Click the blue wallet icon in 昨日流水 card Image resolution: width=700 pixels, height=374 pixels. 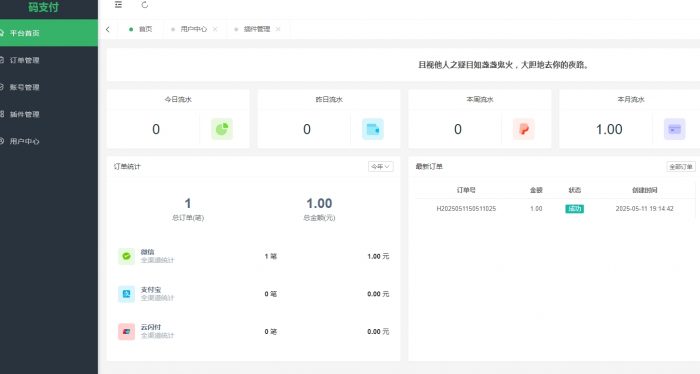click(x=373, y=129)
